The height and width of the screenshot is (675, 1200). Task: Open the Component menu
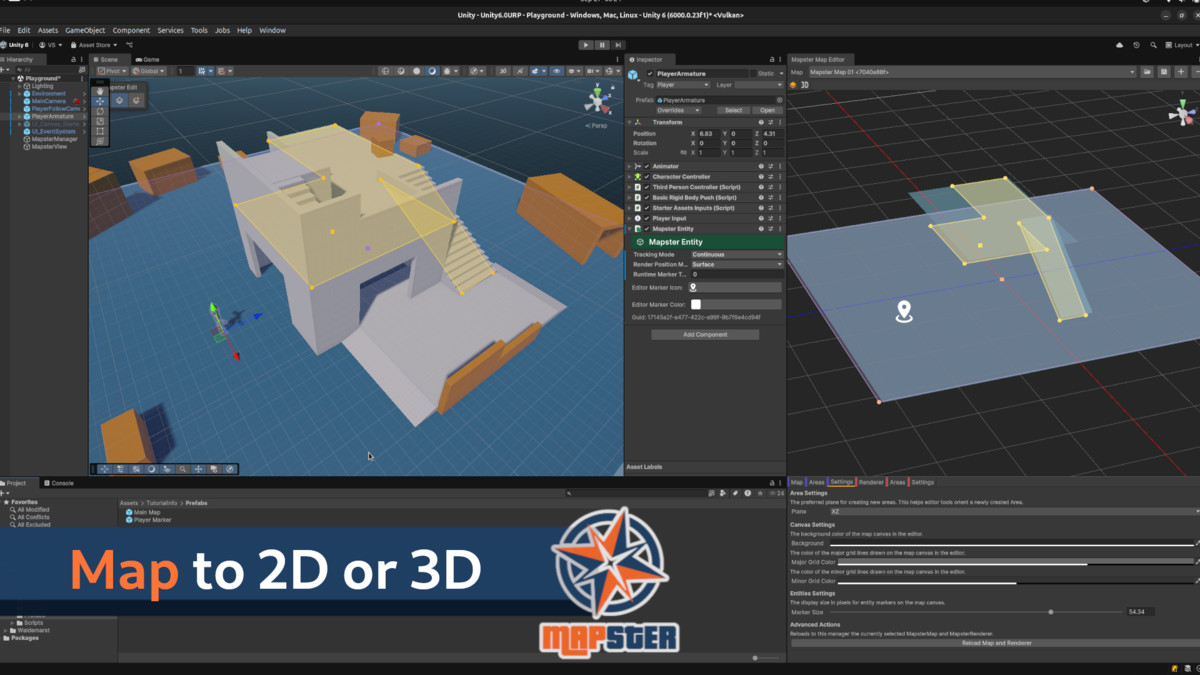(131, 31)
